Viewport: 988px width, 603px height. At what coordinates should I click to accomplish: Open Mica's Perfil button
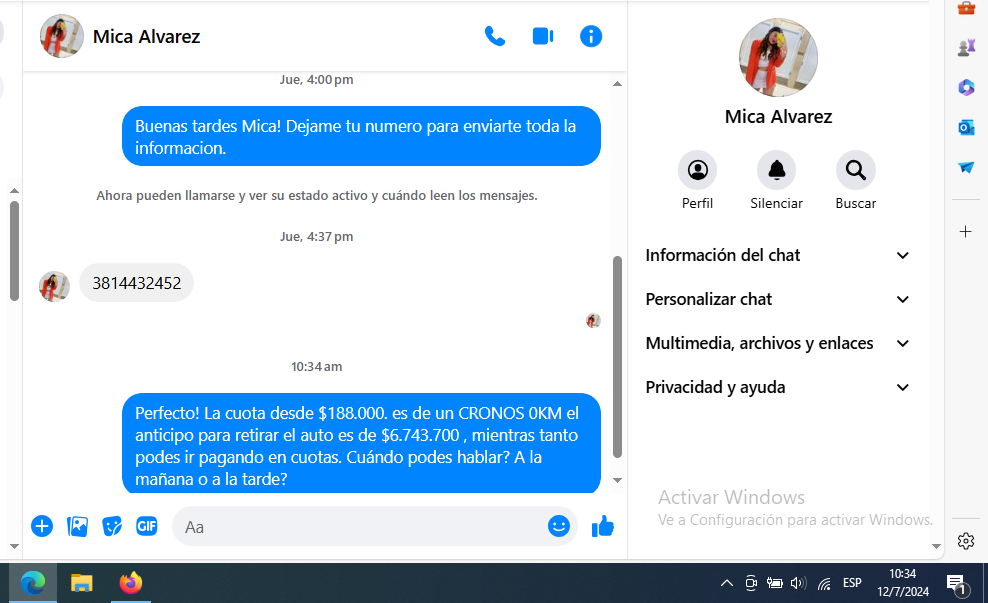(697, 171)
